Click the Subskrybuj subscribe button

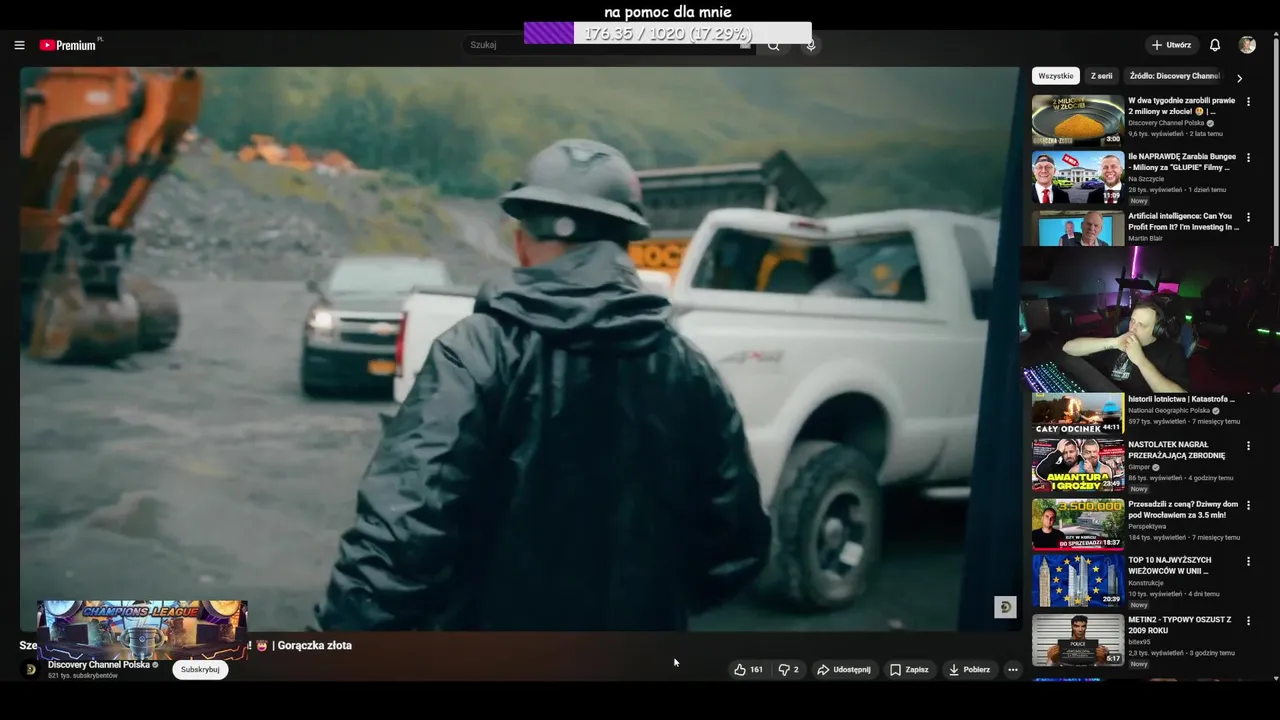pos(200,669)
